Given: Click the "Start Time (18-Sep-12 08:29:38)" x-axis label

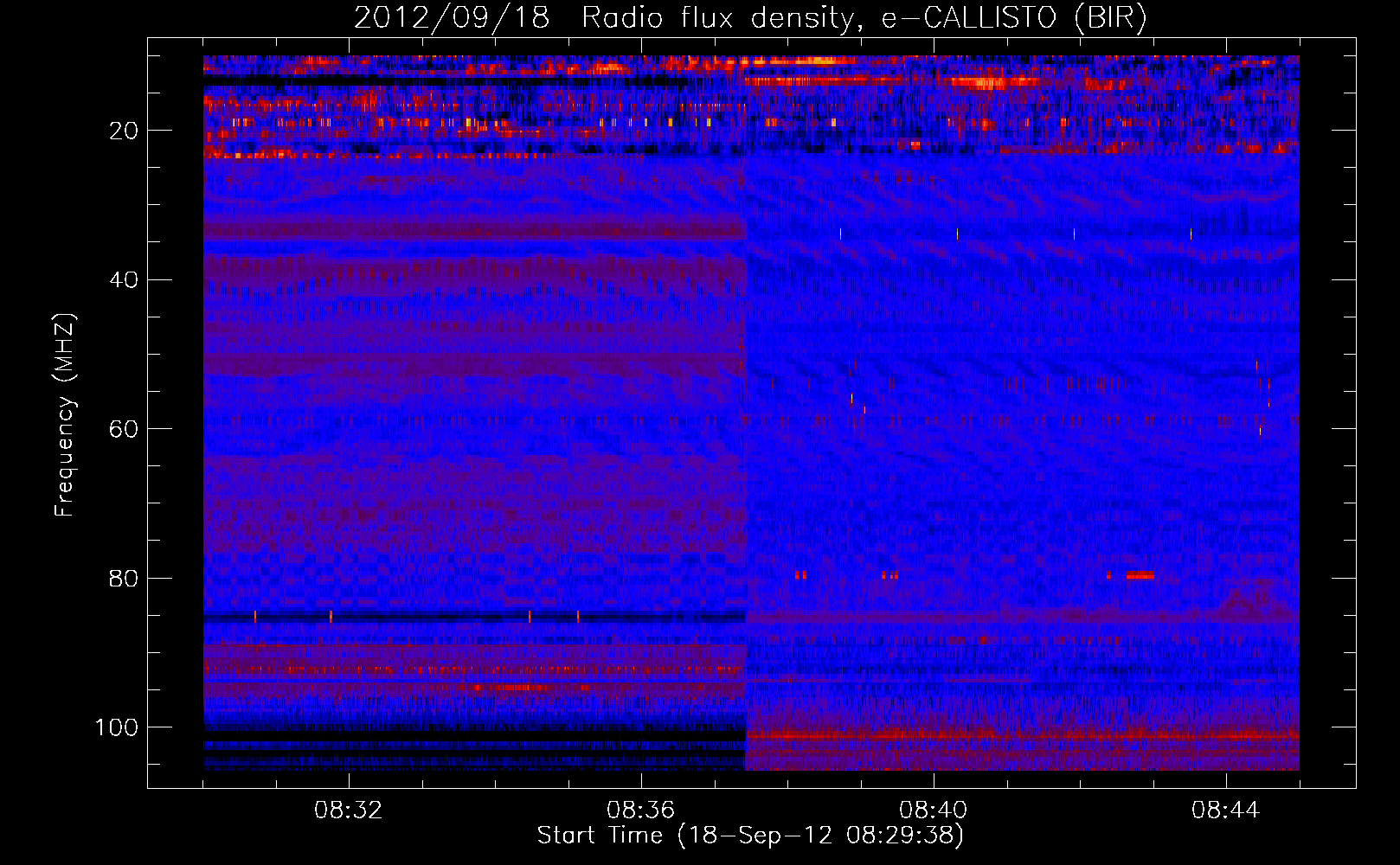Looking at the screenshot, I should click(x=750, y=836).
